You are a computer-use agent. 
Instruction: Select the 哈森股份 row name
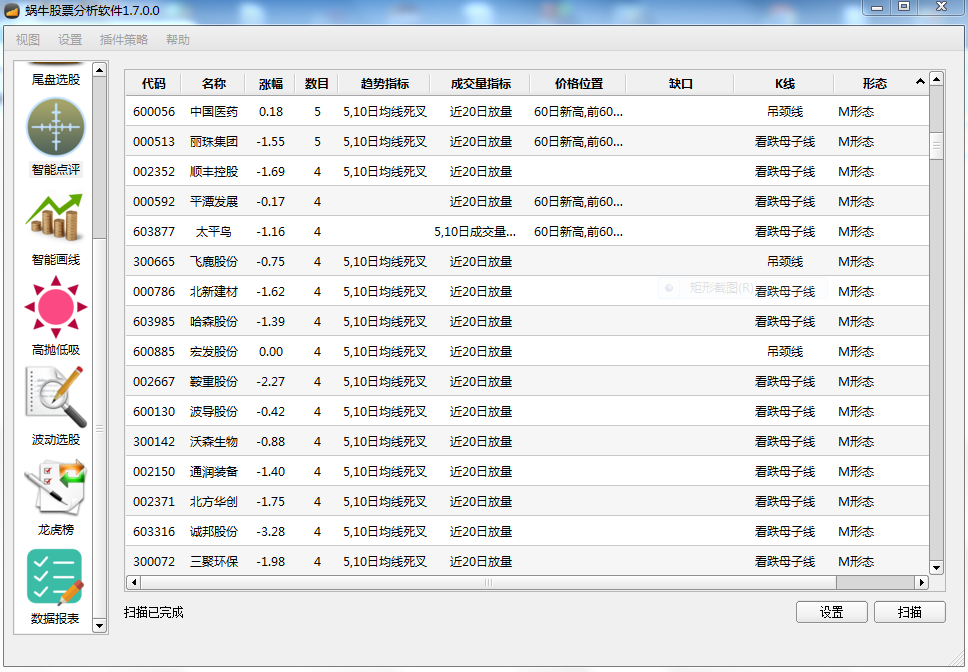click(x=214, y=321)
